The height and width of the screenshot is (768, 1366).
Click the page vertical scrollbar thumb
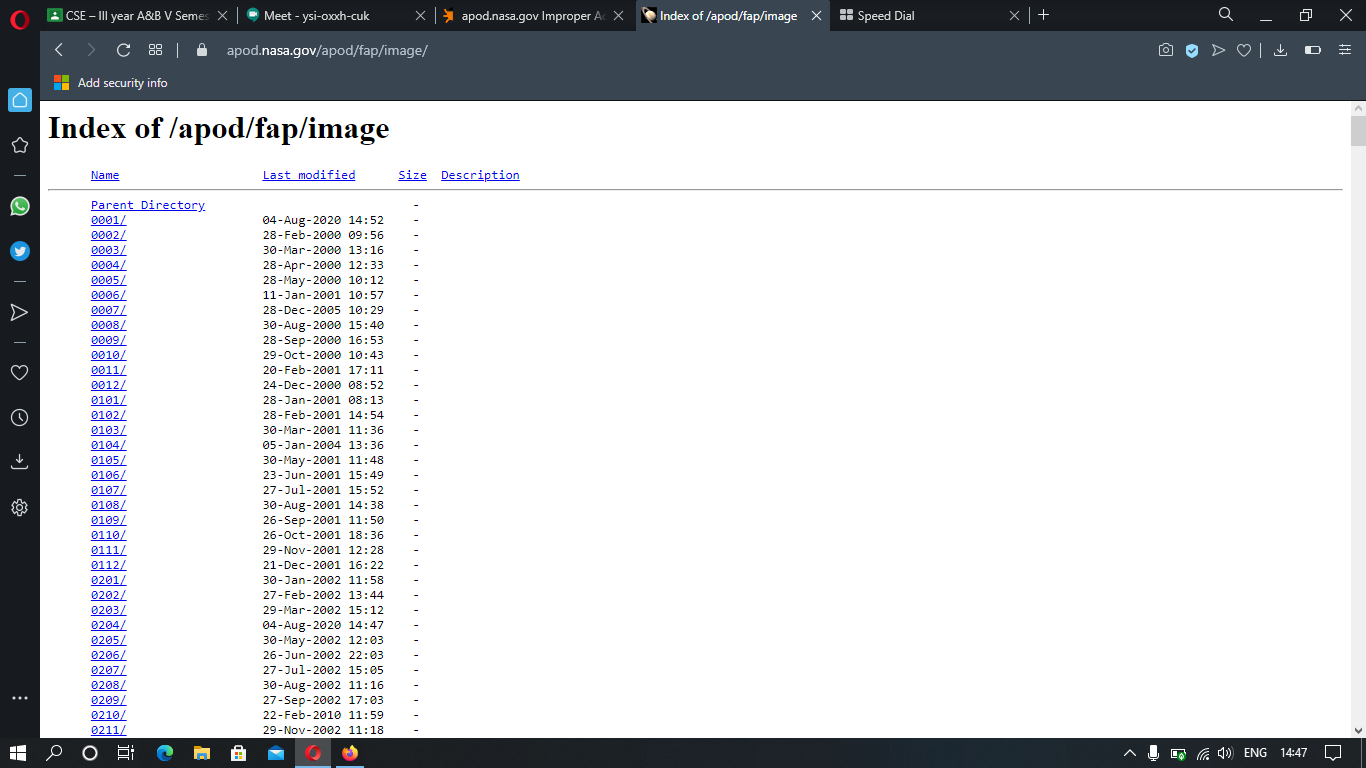pos(1358,131)
